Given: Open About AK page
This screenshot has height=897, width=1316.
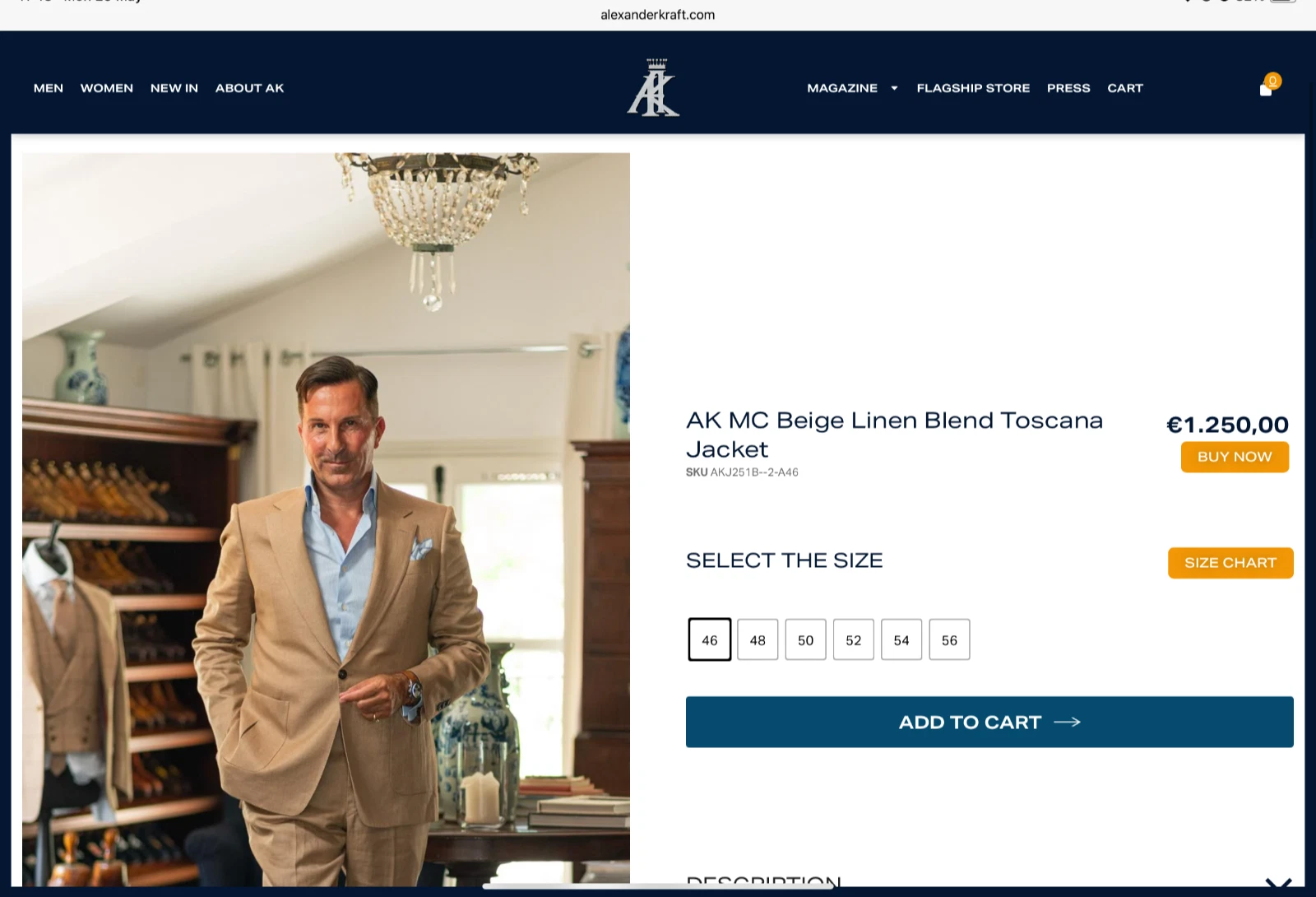Looking at the screenshot, I should pos(250,88).
